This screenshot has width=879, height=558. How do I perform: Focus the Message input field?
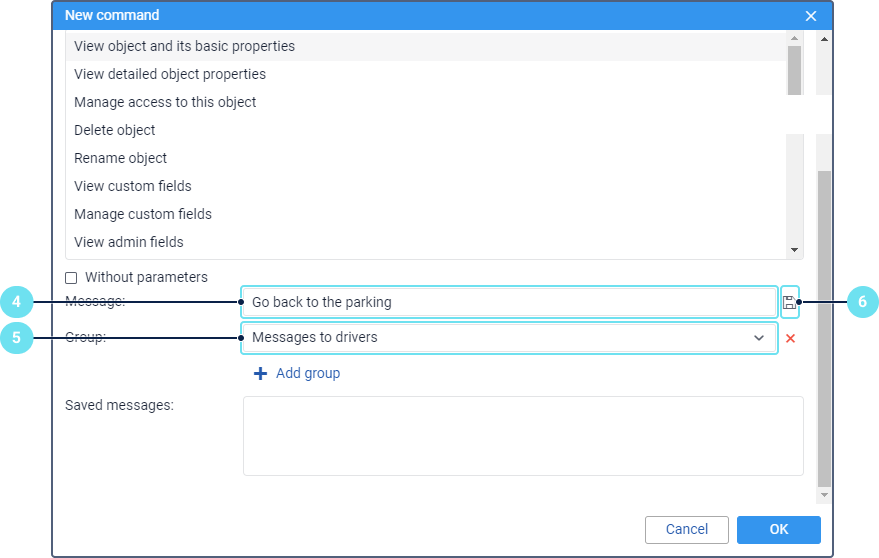tap(510, 302)
